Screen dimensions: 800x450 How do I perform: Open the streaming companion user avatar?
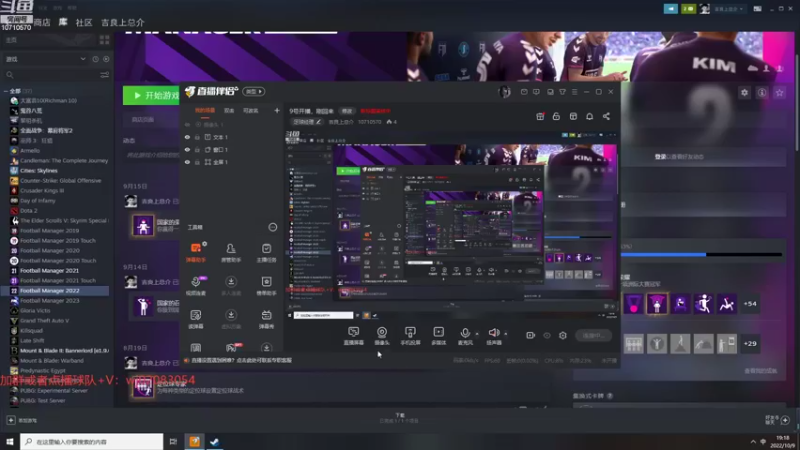pyautogui.click(x=505, y=92)
